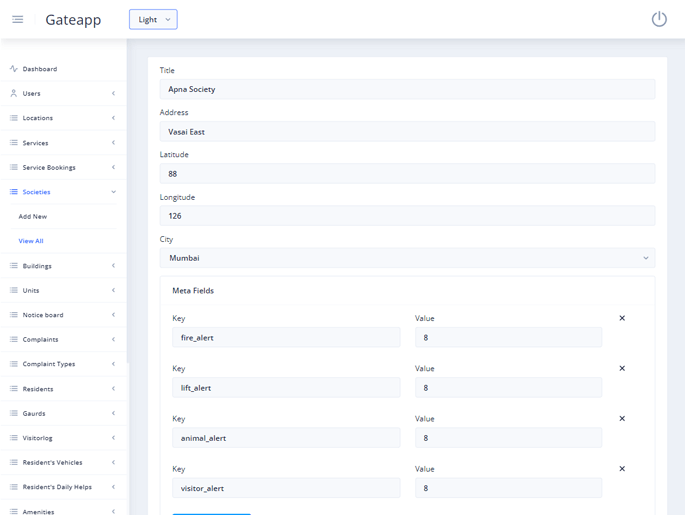Click the Longitude field with 126
685x515 pixels.
click(407, 216)
